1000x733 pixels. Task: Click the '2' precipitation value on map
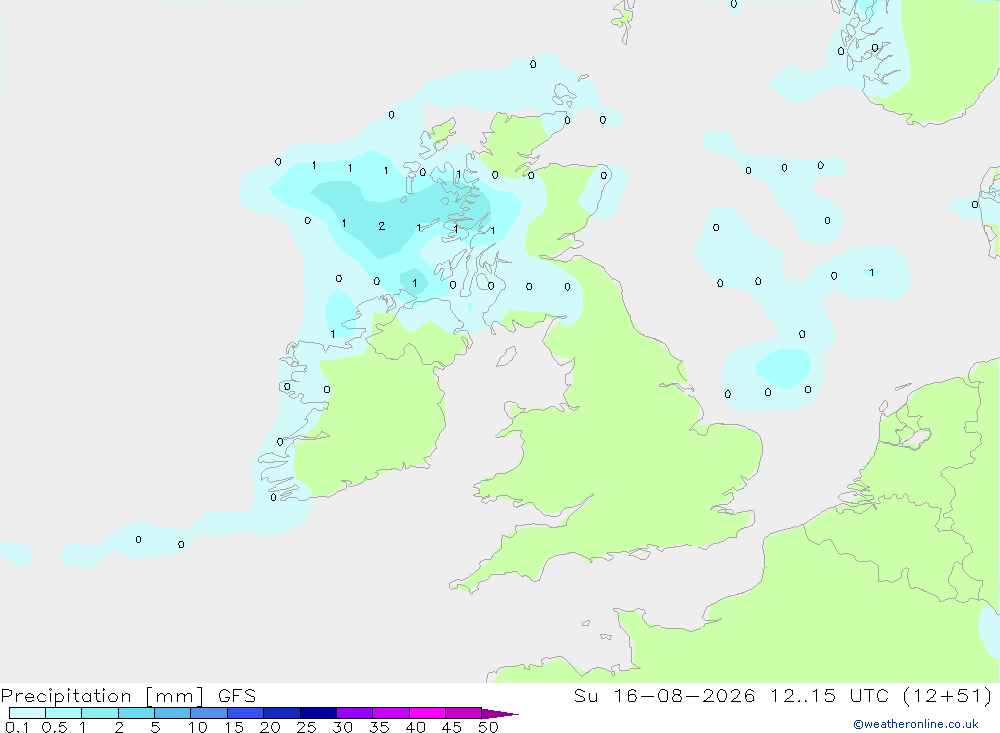pyautogui.click(x=381, y=226)
